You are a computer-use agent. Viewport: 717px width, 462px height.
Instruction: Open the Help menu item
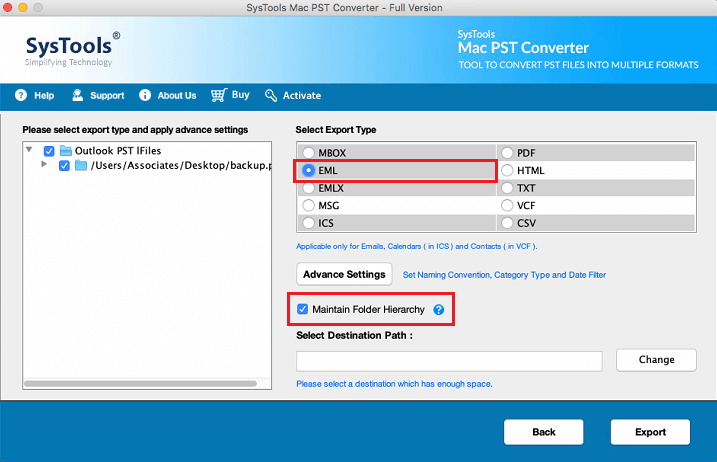35,95
